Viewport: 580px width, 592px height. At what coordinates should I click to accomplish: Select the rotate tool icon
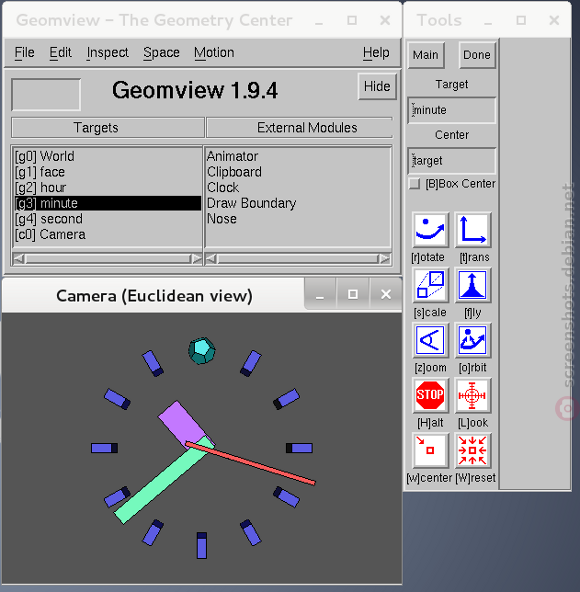click(x=430, y=230)
